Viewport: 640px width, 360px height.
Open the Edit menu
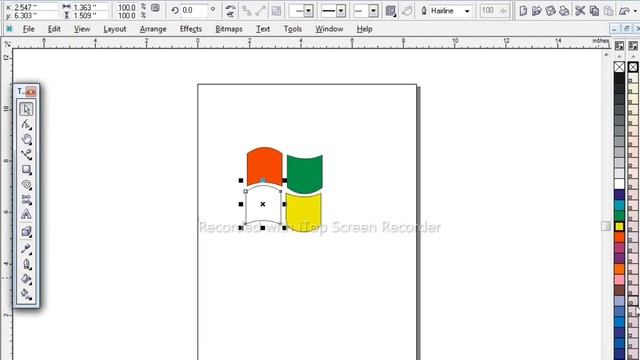click(x=54, y=29)
